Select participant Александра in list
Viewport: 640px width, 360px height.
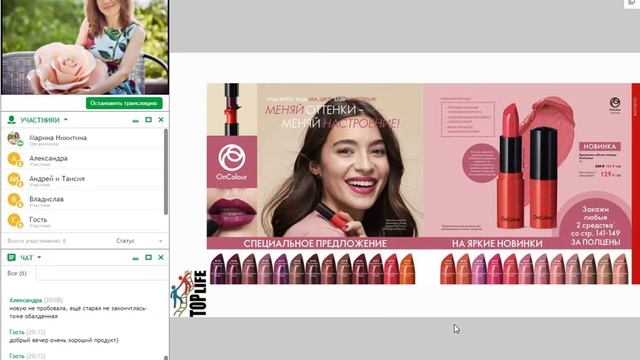(x=83, y=159)
